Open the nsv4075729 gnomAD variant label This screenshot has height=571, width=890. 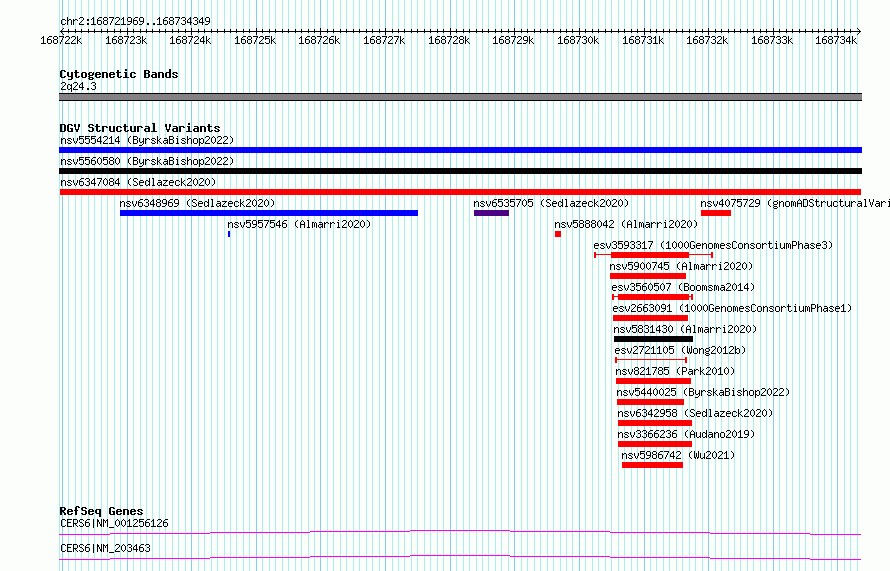tap(795, 203)
